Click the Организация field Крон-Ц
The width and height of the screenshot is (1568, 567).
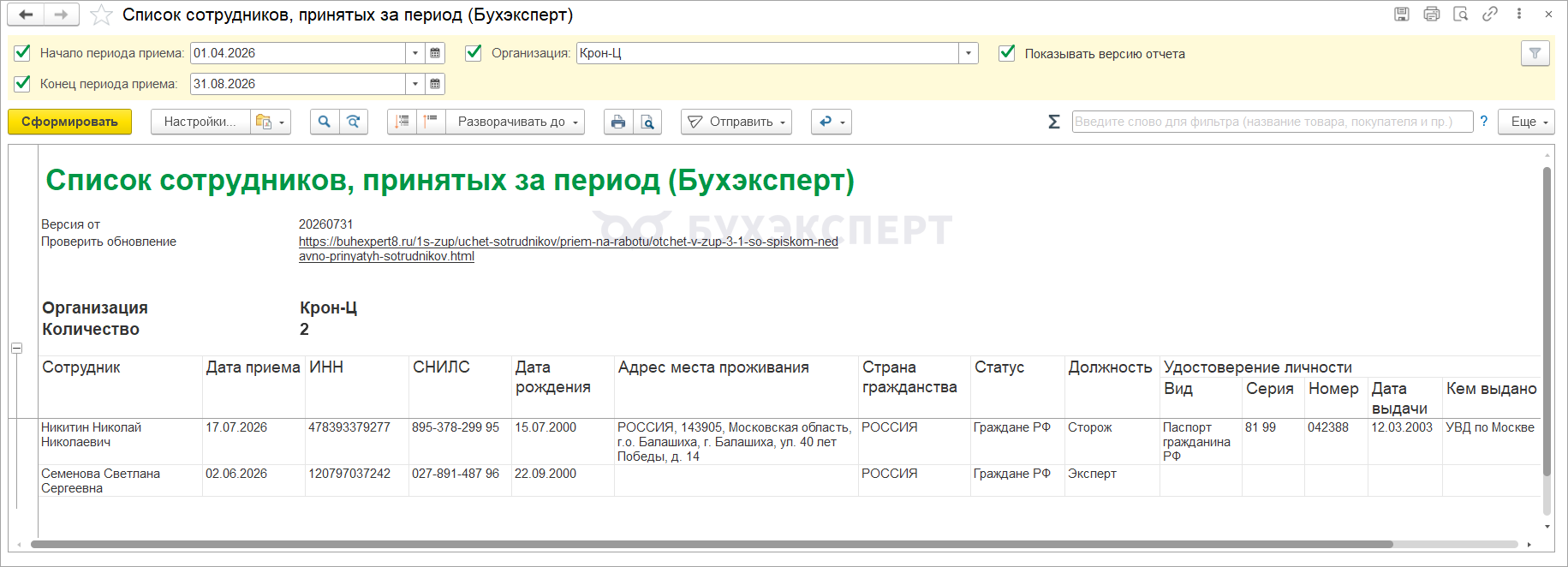[x=767, y=53]
